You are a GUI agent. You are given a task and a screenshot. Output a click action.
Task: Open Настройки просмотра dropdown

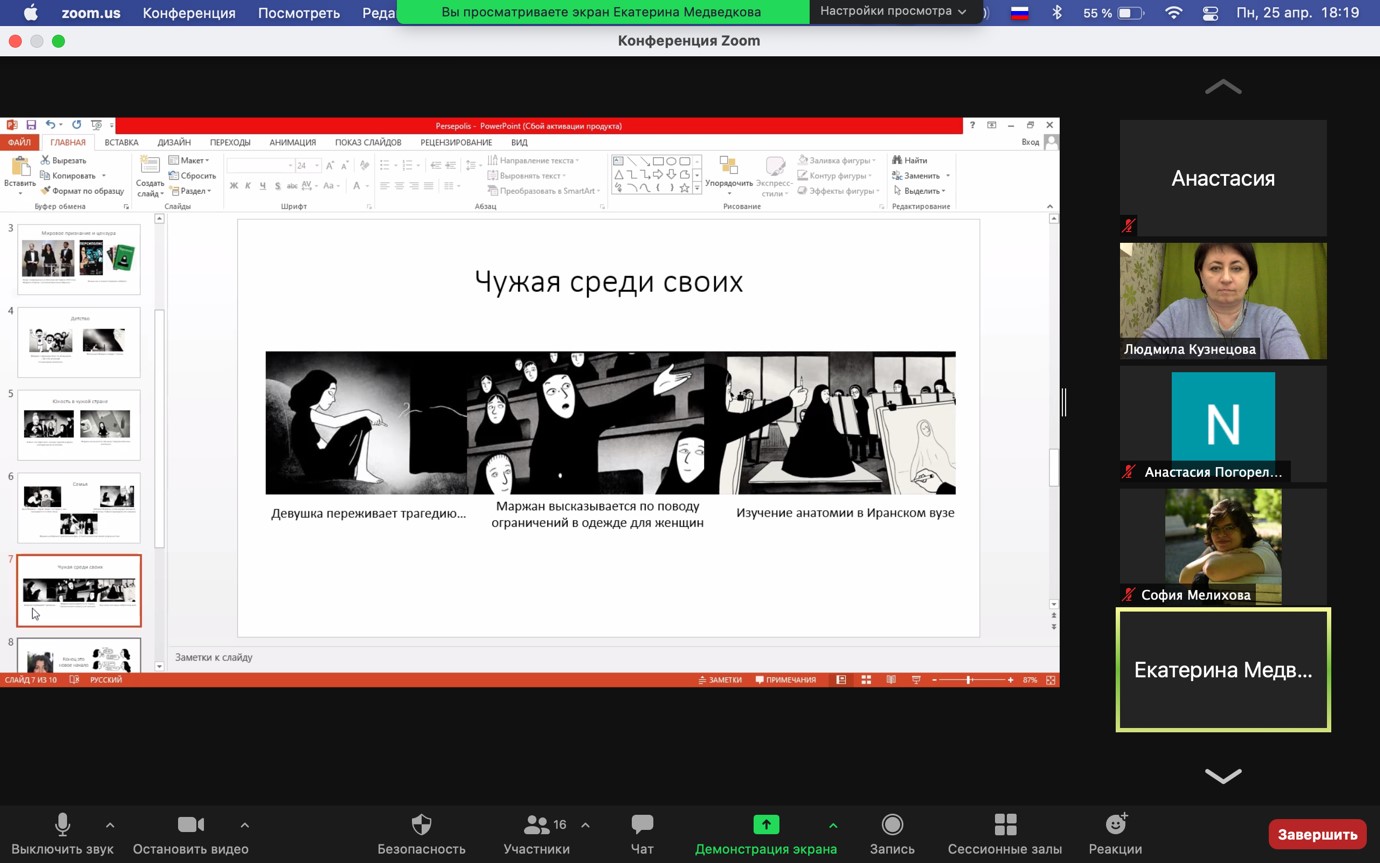[x=893, y=12]
